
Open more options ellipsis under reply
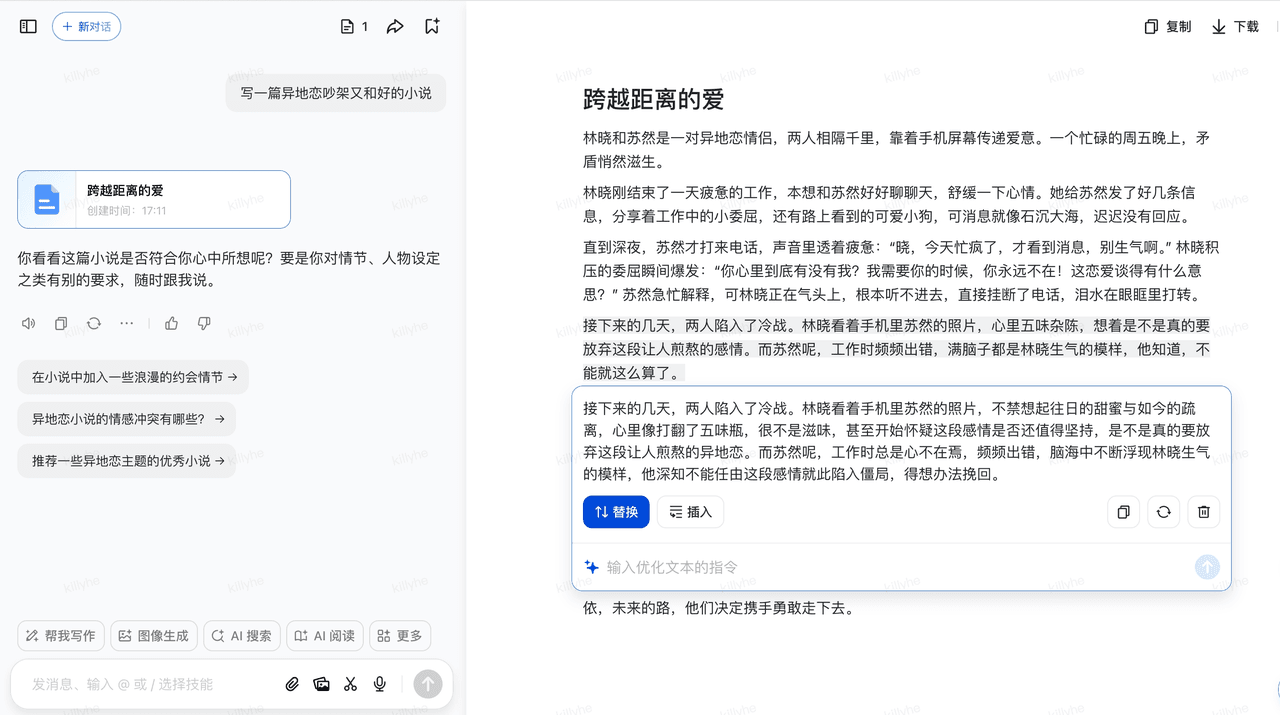click(126, 323)
